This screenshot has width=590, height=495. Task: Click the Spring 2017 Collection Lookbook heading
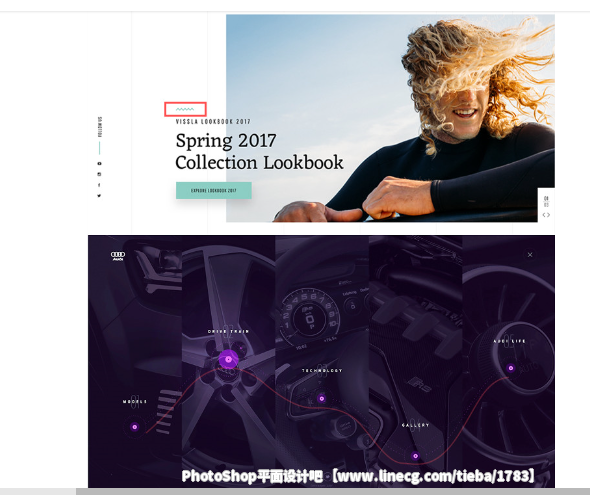(x=259, y=151)
